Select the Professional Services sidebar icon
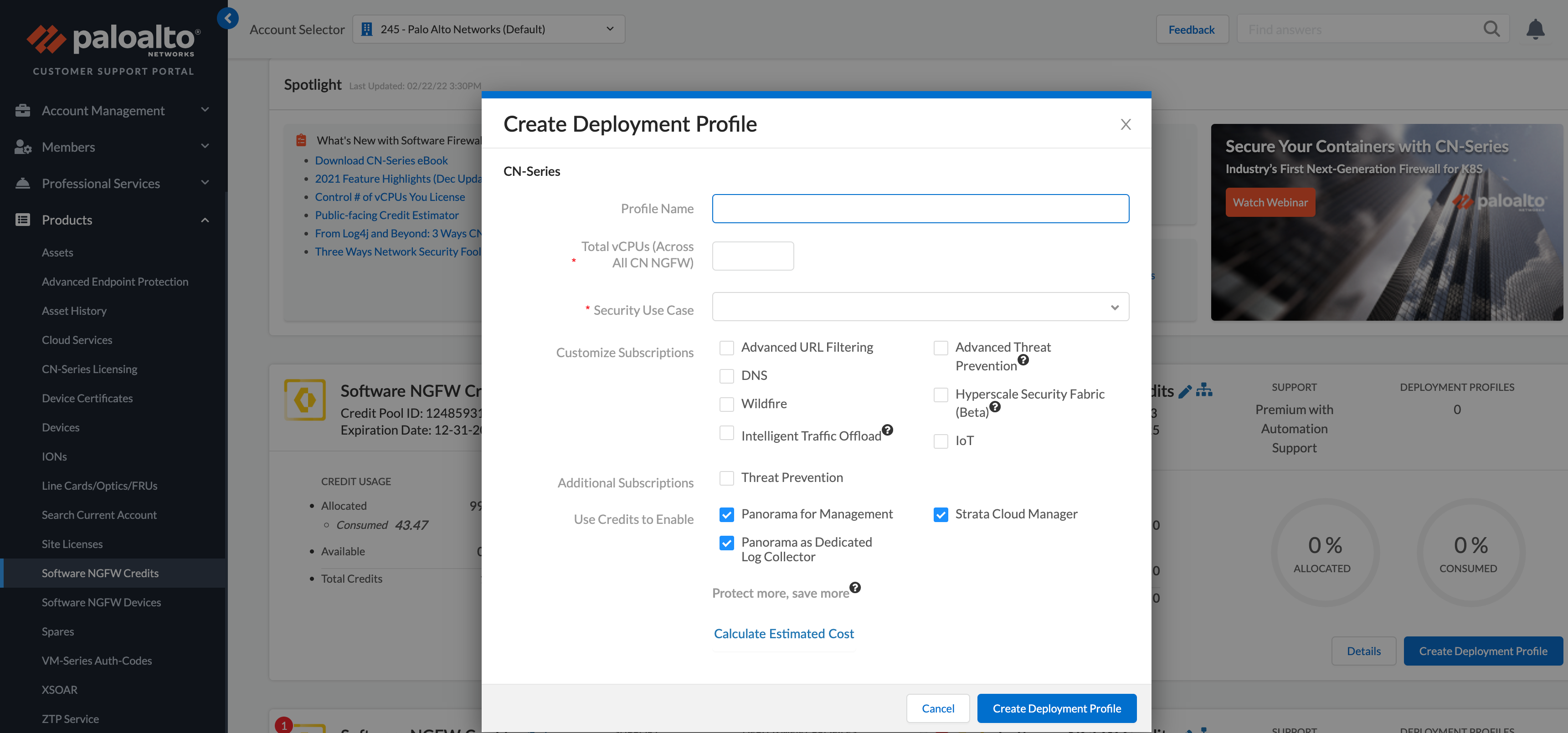The width and height of the screenshot is (1568, 733). [22, 183]
